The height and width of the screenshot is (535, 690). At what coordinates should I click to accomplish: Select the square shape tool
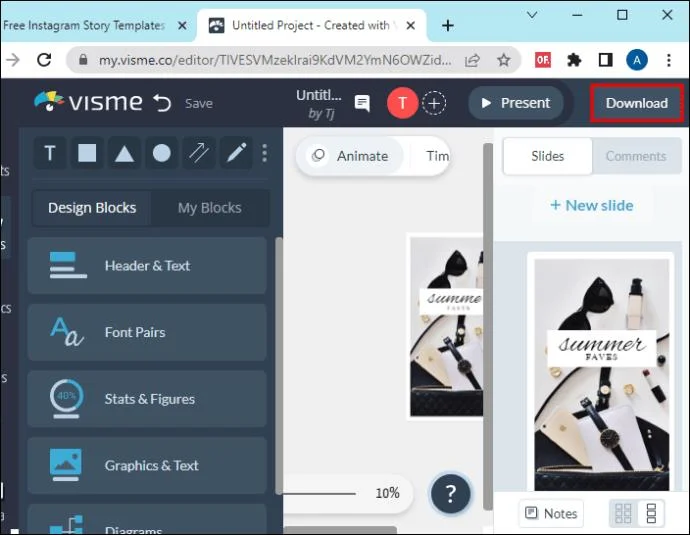[87, 154]
